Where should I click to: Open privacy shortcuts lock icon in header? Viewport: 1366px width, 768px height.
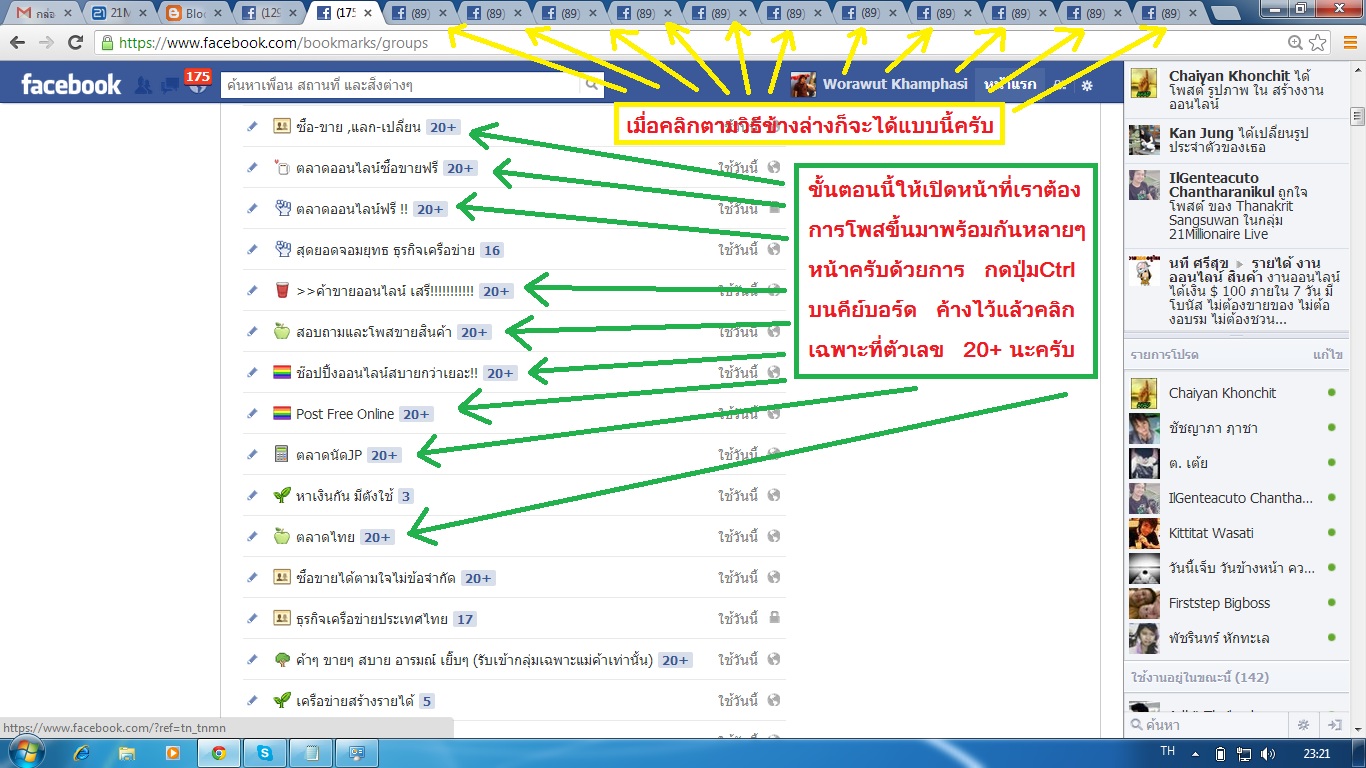click(1060, 85)
